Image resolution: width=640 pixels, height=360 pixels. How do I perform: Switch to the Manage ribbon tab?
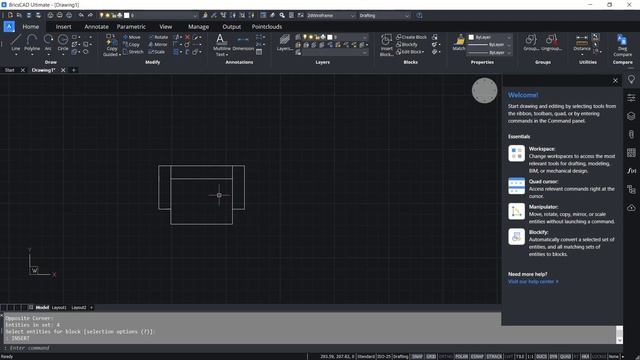198,27
